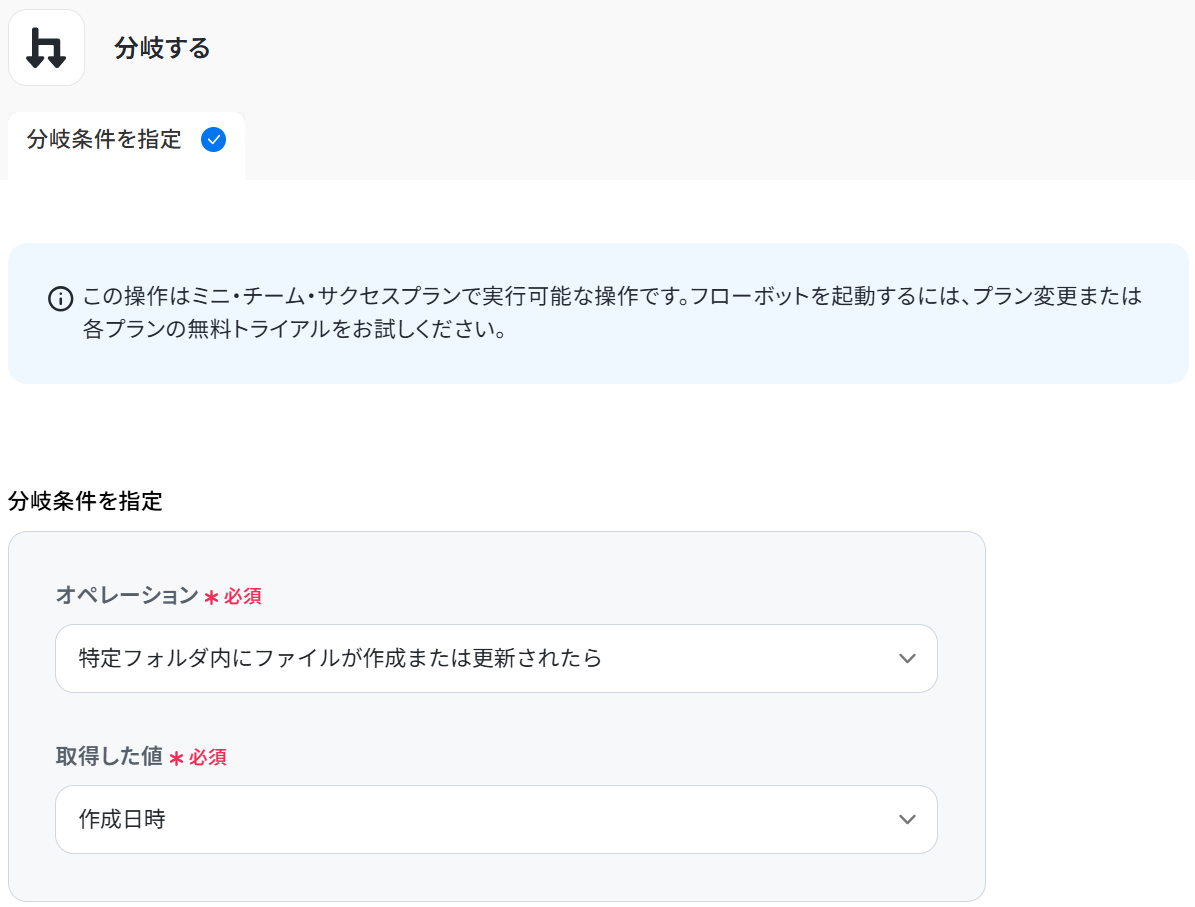Open the 分岐条件を指定 tab
The width and height of the screenshot is (1195, 907).
(x=104, y=140)
